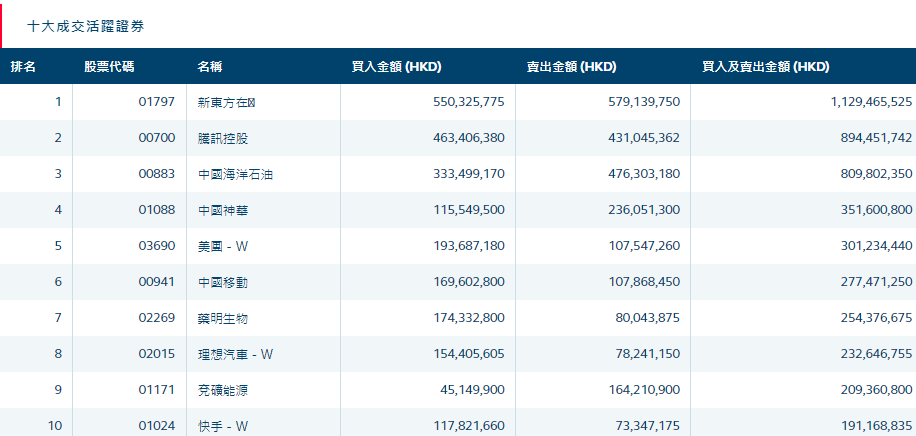Click the 排名 column header
Screen dimensions: 916x436
23,67
